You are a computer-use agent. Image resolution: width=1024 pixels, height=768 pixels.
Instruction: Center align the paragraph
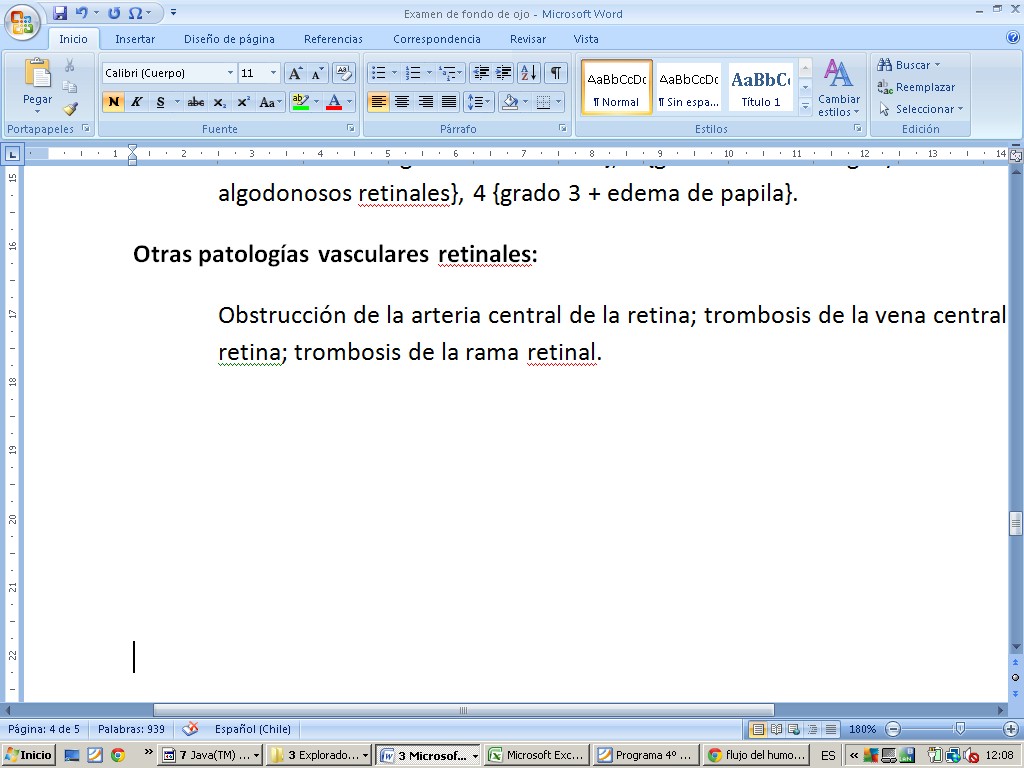(x=402, y=102)
